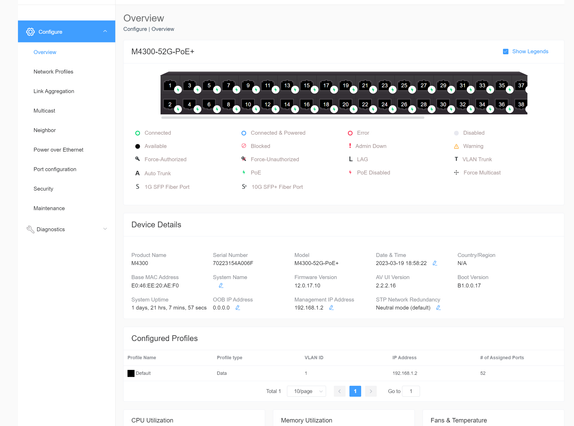Select port 35 on switch diagram
The height and width of the screenshot is (426, 574).
[502, 86]
